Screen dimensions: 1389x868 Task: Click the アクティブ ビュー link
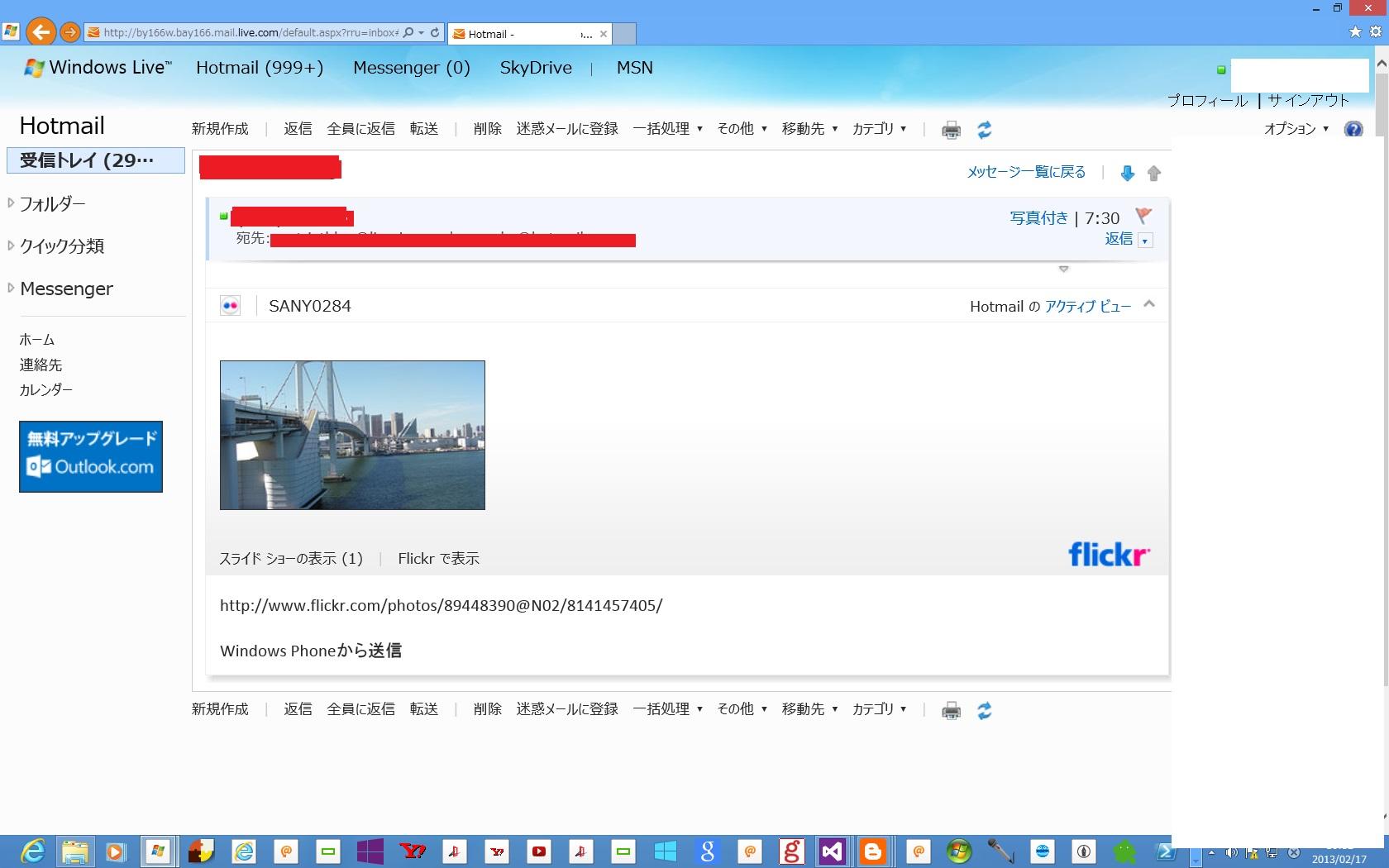1088,307
